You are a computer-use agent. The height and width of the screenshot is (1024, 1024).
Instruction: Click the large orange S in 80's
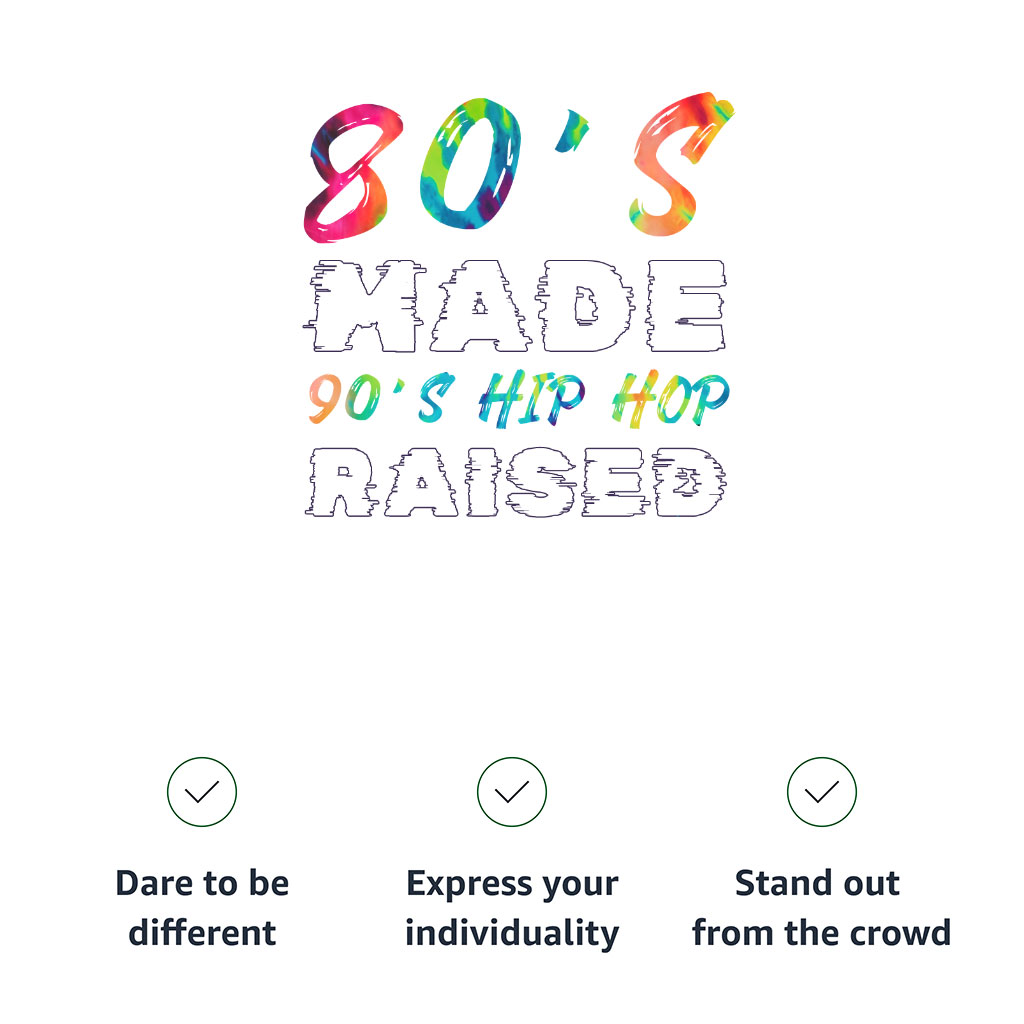679,165
